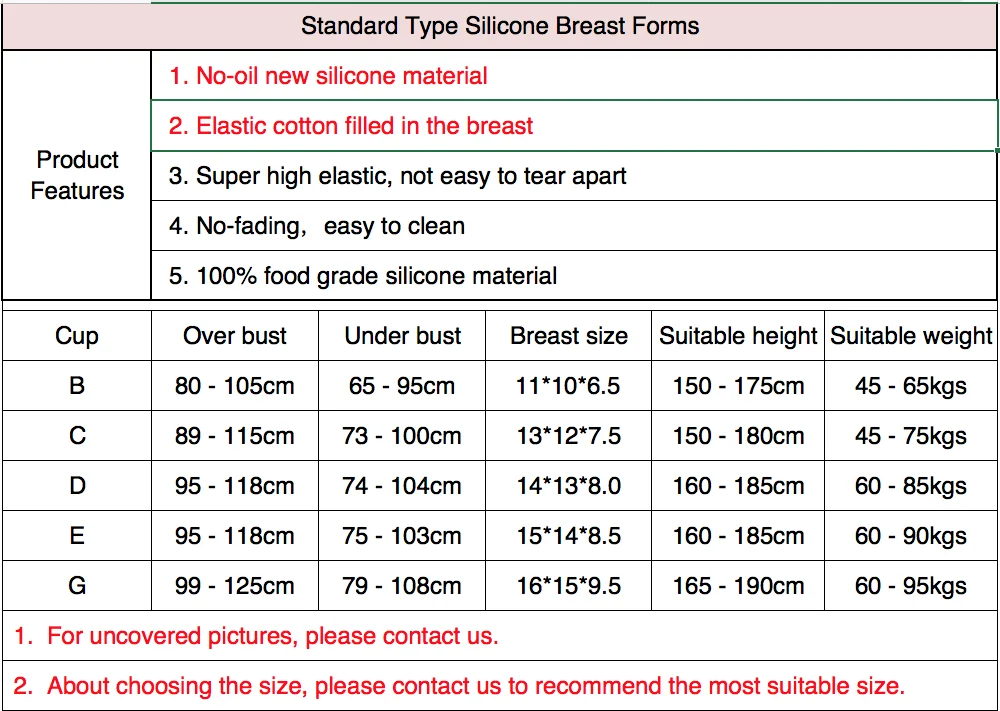Click the "15*14*8.5" breast size cell
1000x711 pixels.
[x=569, y=536]
